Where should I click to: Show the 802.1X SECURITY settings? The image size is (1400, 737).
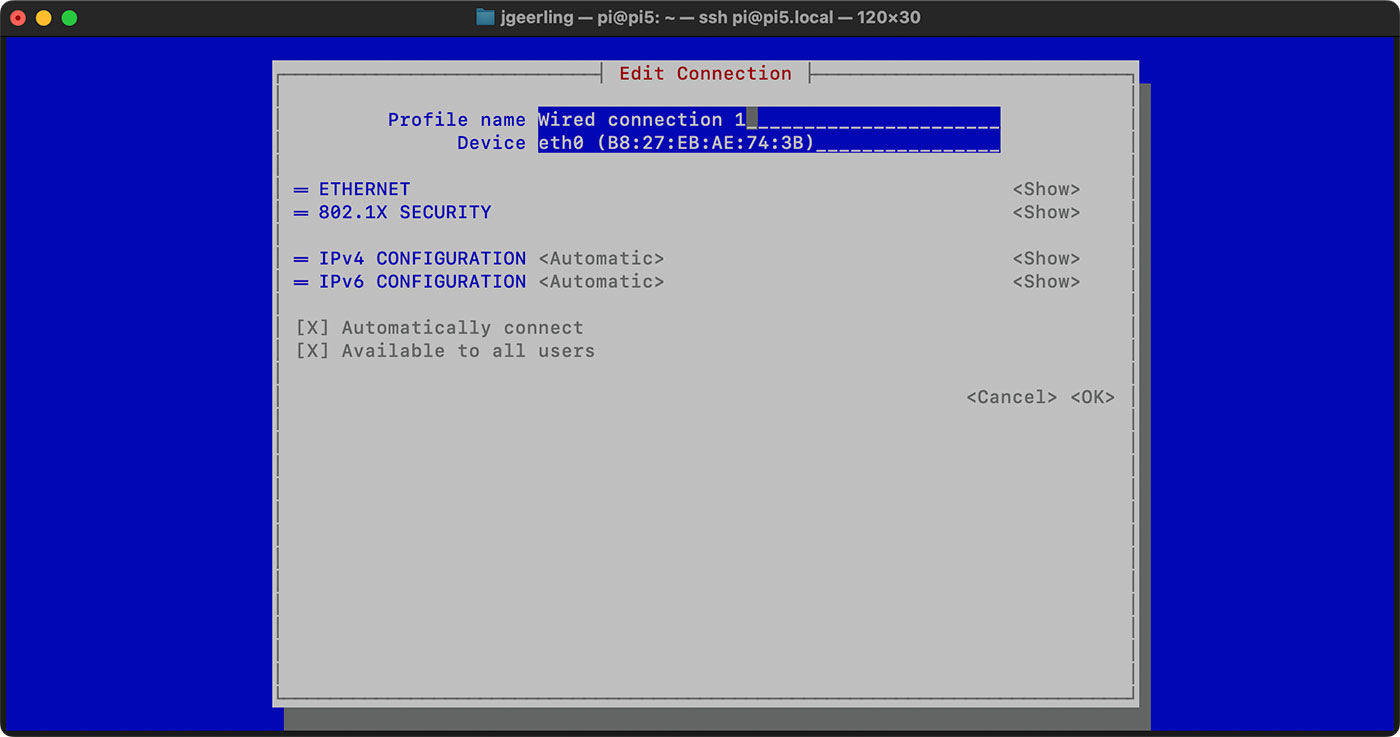(1046, 212)
